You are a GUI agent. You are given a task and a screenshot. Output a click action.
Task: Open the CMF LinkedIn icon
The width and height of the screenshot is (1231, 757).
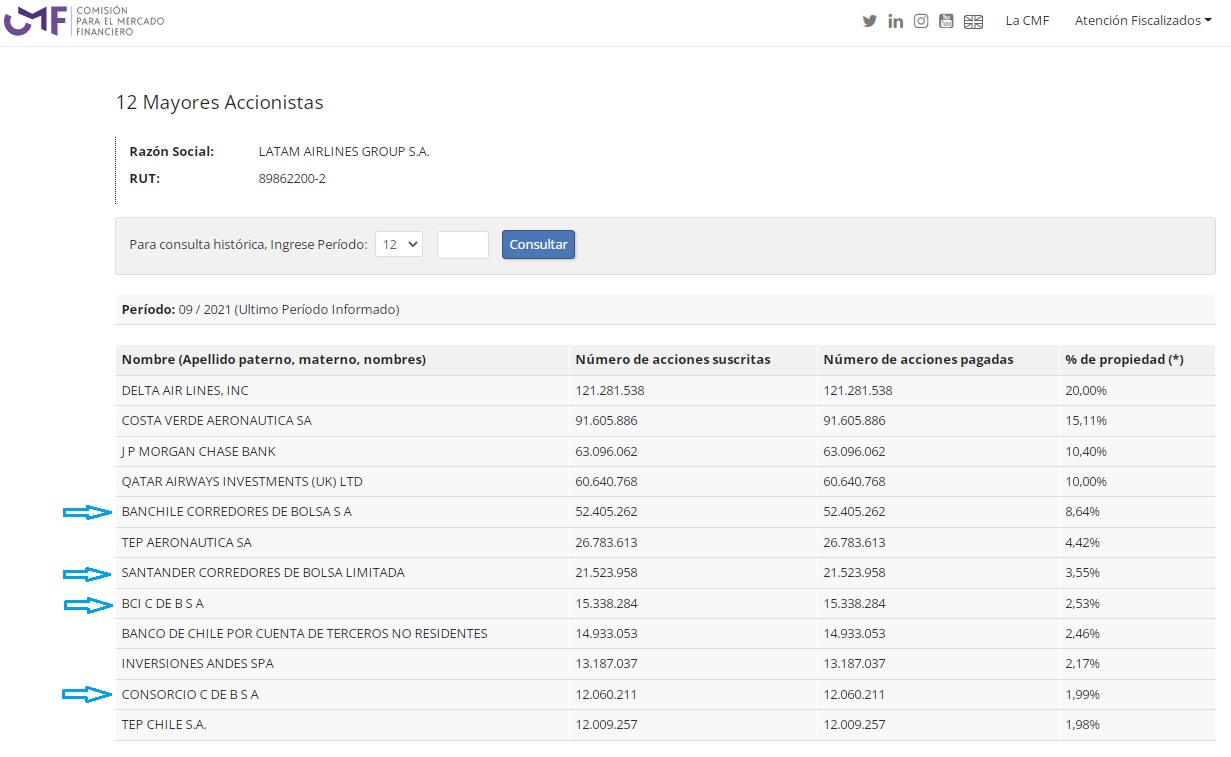click(x=895, y=21)
